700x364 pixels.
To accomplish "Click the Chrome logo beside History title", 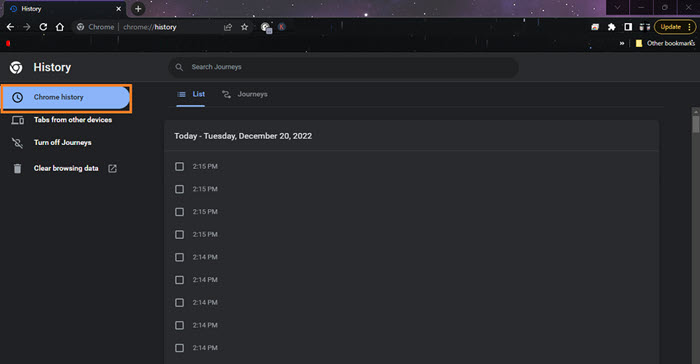I will [x=16, y=67].
